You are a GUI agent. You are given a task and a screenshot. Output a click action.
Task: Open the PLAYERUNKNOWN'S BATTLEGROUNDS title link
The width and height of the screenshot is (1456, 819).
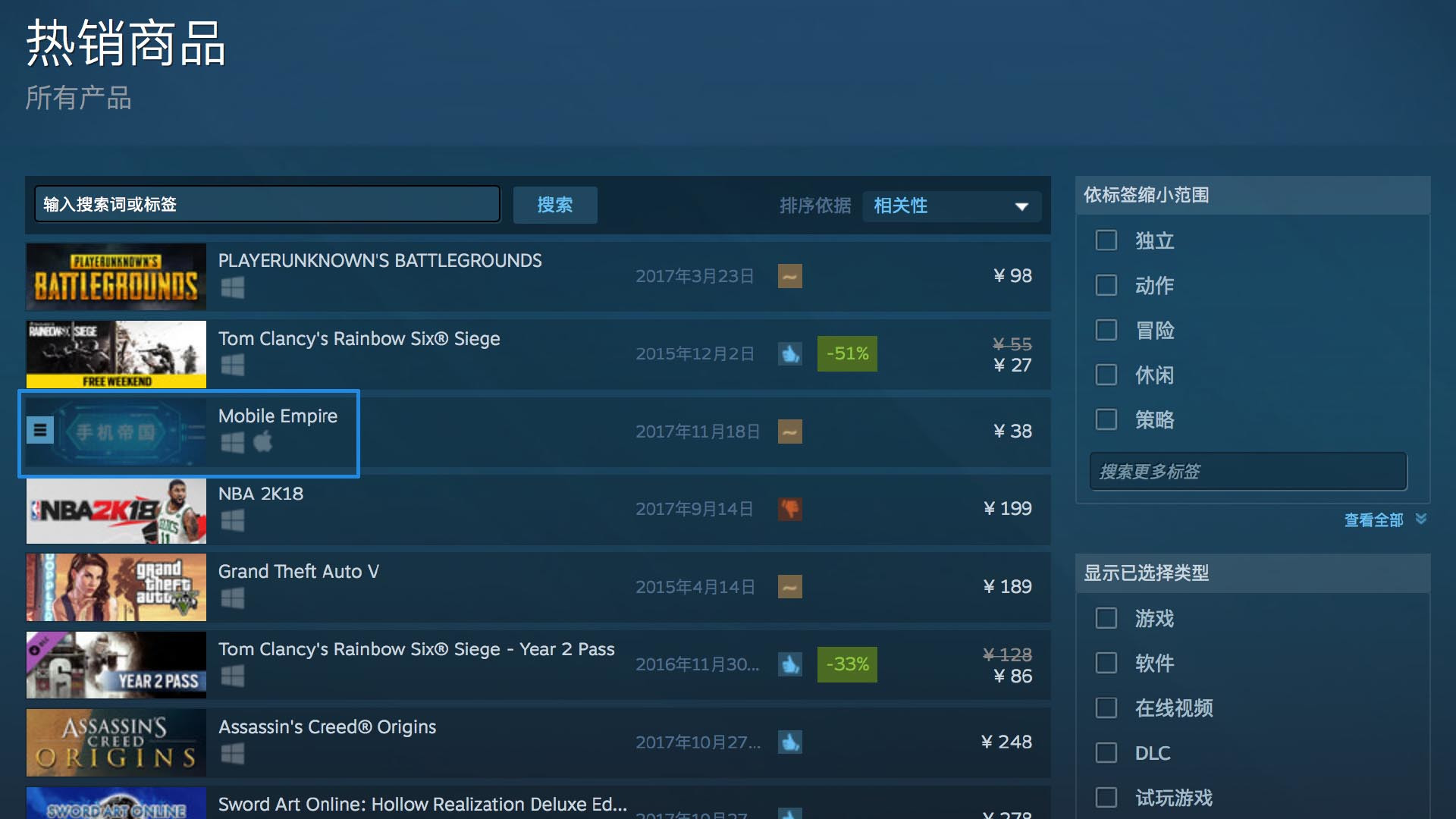tap(380, 261)
